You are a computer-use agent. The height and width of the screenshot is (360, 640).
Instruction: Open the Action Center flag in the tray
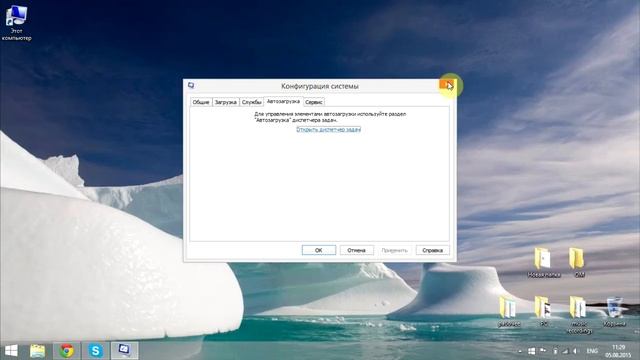coord(543,351)
